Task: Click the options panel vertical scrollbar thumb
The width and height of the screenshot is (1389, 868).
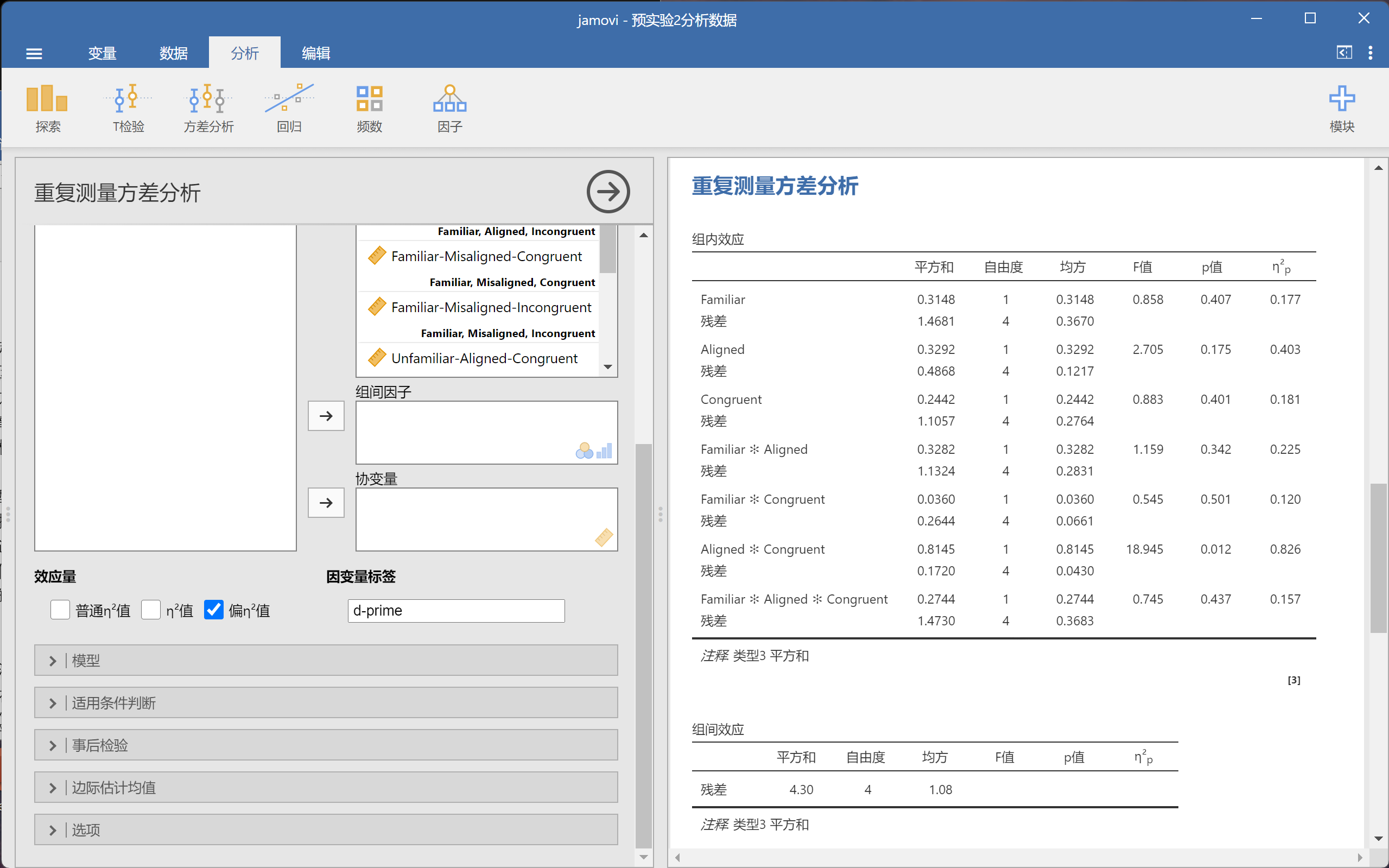Action: [x=643, y=646]
